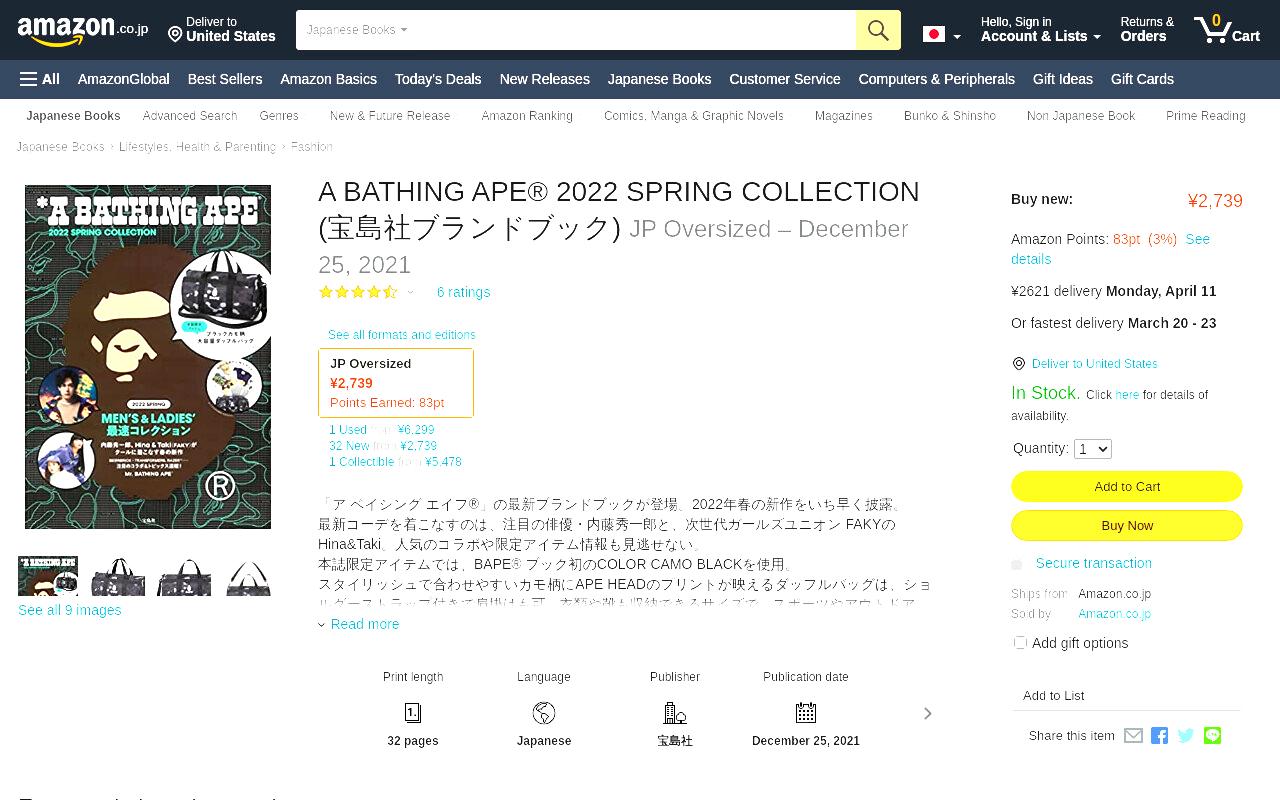Select the Bunko & Shinsho subnav link
This screenshot has height=800, width=1280.
pos(950,116)
